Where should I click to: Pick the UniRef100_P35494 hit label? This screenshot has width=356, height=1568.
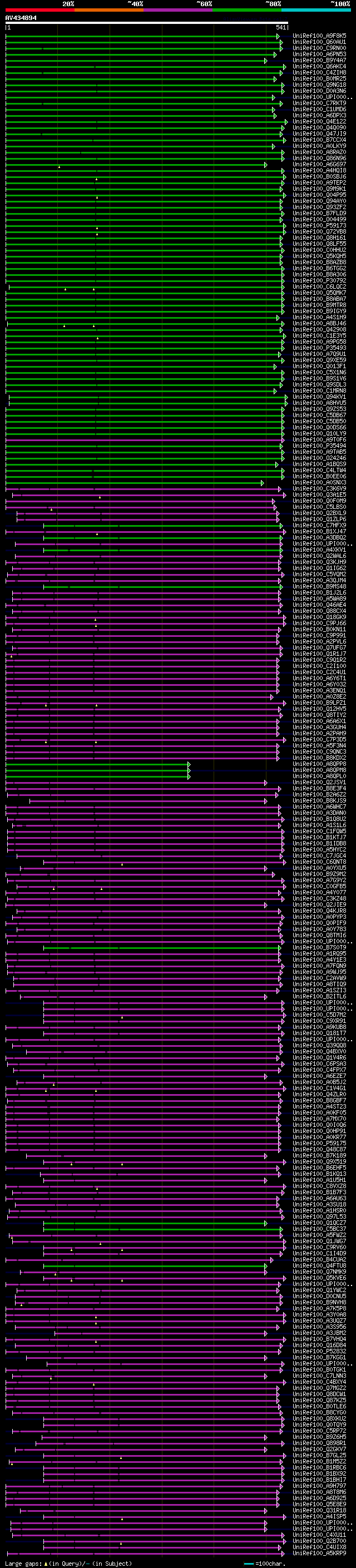point(319,446)
